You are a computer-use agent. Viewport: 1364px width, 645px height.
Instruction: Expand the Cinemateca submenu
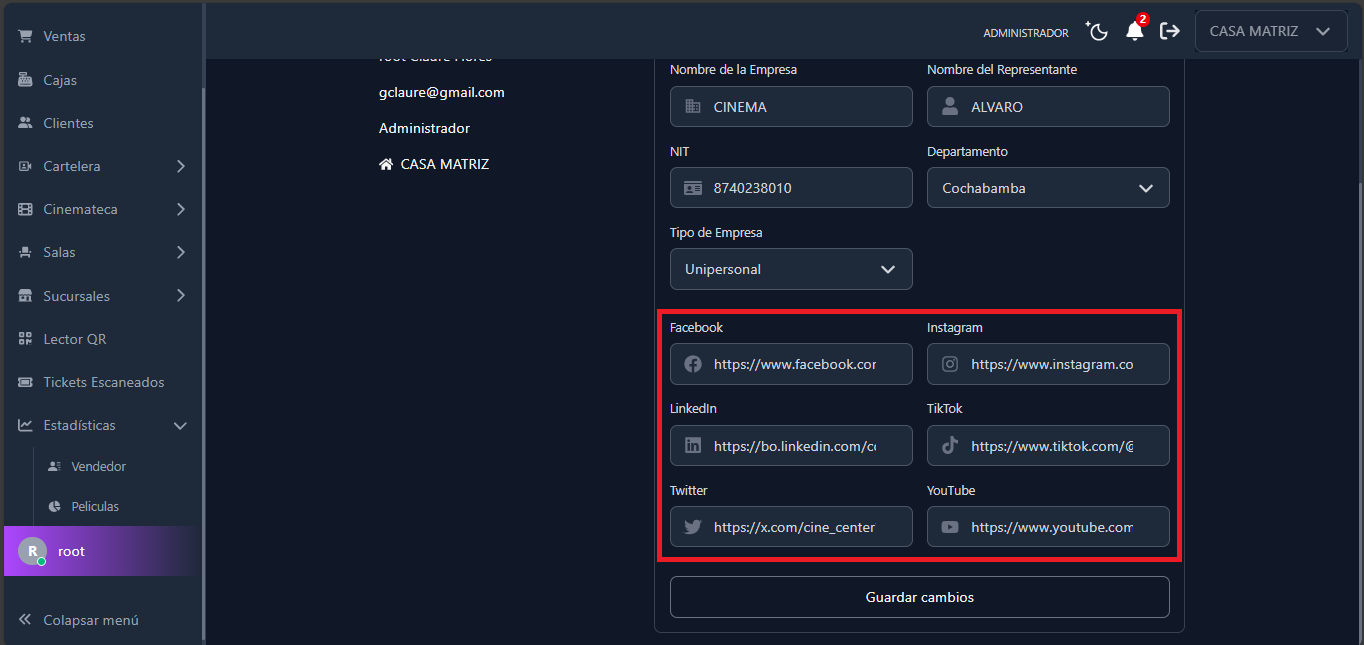(x=181, y=209)
